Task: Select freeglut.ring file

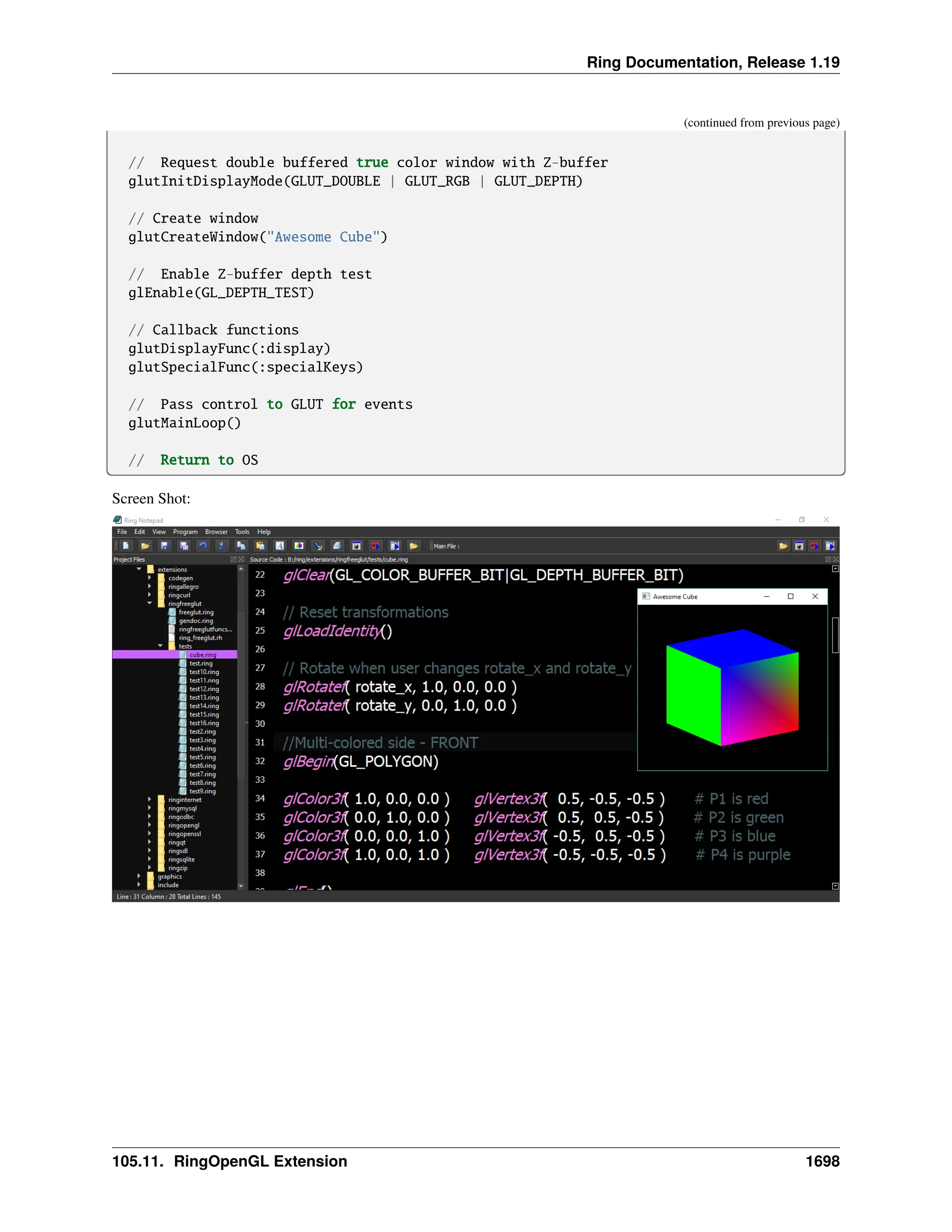Action: click(x=196, y=612)
